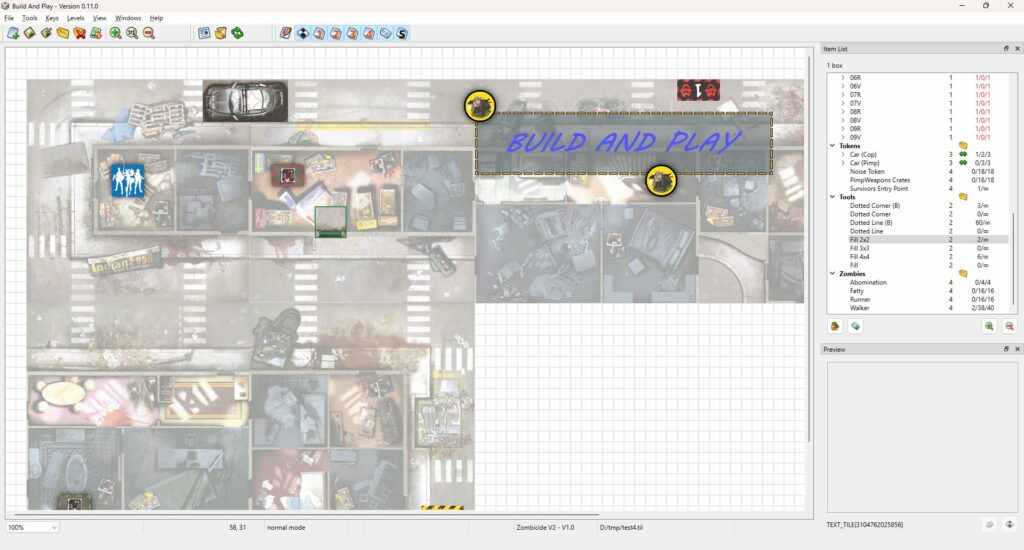The image size is (1024, 550).
Task: Float the Item List panel
Action: pos(1006,49)
